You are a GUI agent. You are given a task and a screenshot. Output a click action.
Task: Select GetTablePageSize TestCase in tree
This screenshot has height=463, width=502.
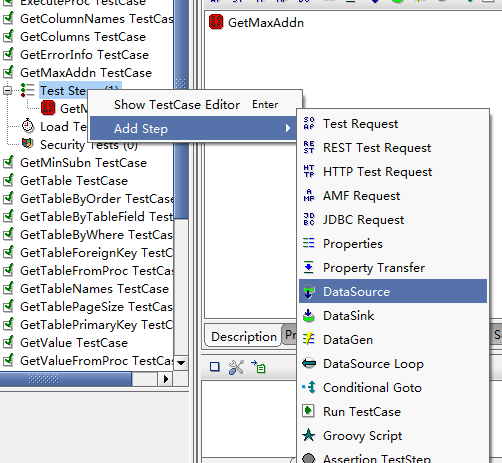point(96,307)
